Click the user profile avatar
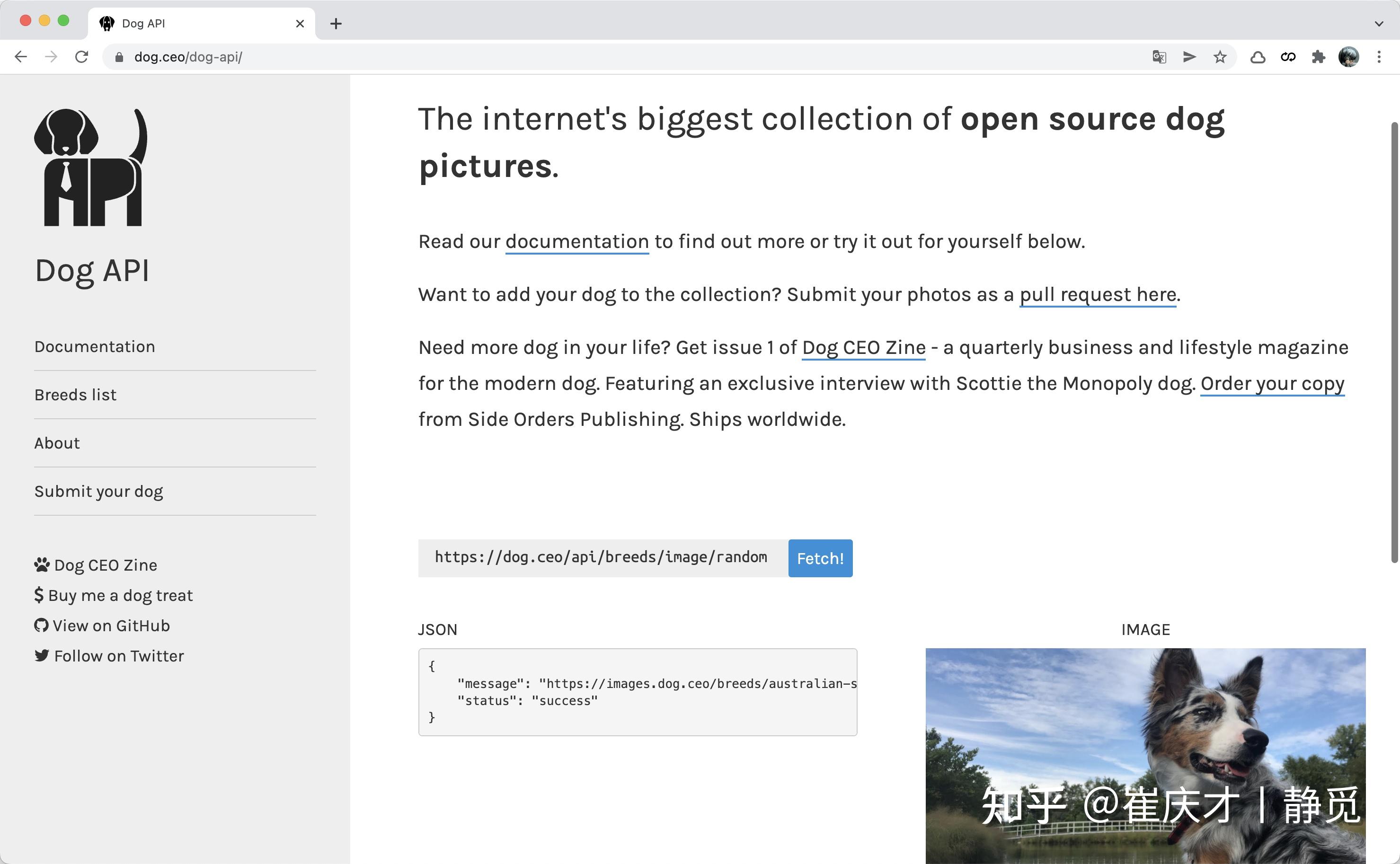The image size is (1400, 864). pyautogui.click(x=1348, y=57)
